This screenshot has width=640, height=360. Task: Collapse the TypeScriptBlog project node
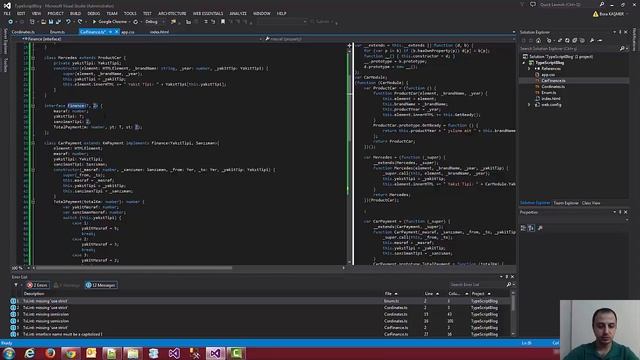point(524,63)
